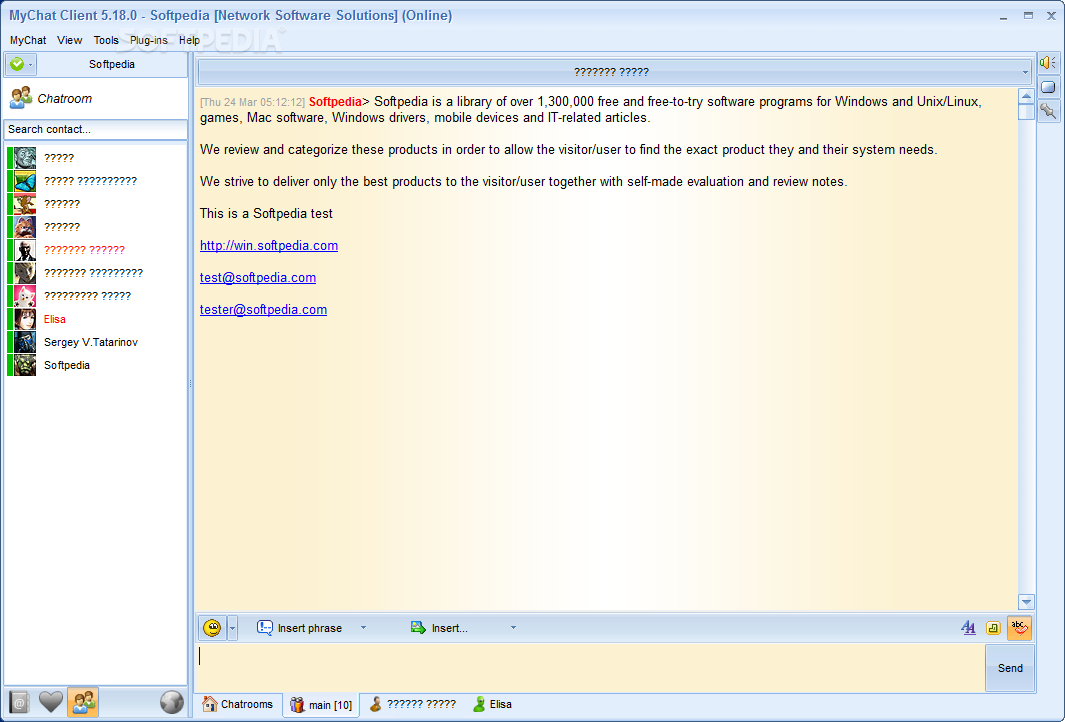1065x722 pixels.
Task: Open the http://win.softpedia.com link
Action: [269, 246]
